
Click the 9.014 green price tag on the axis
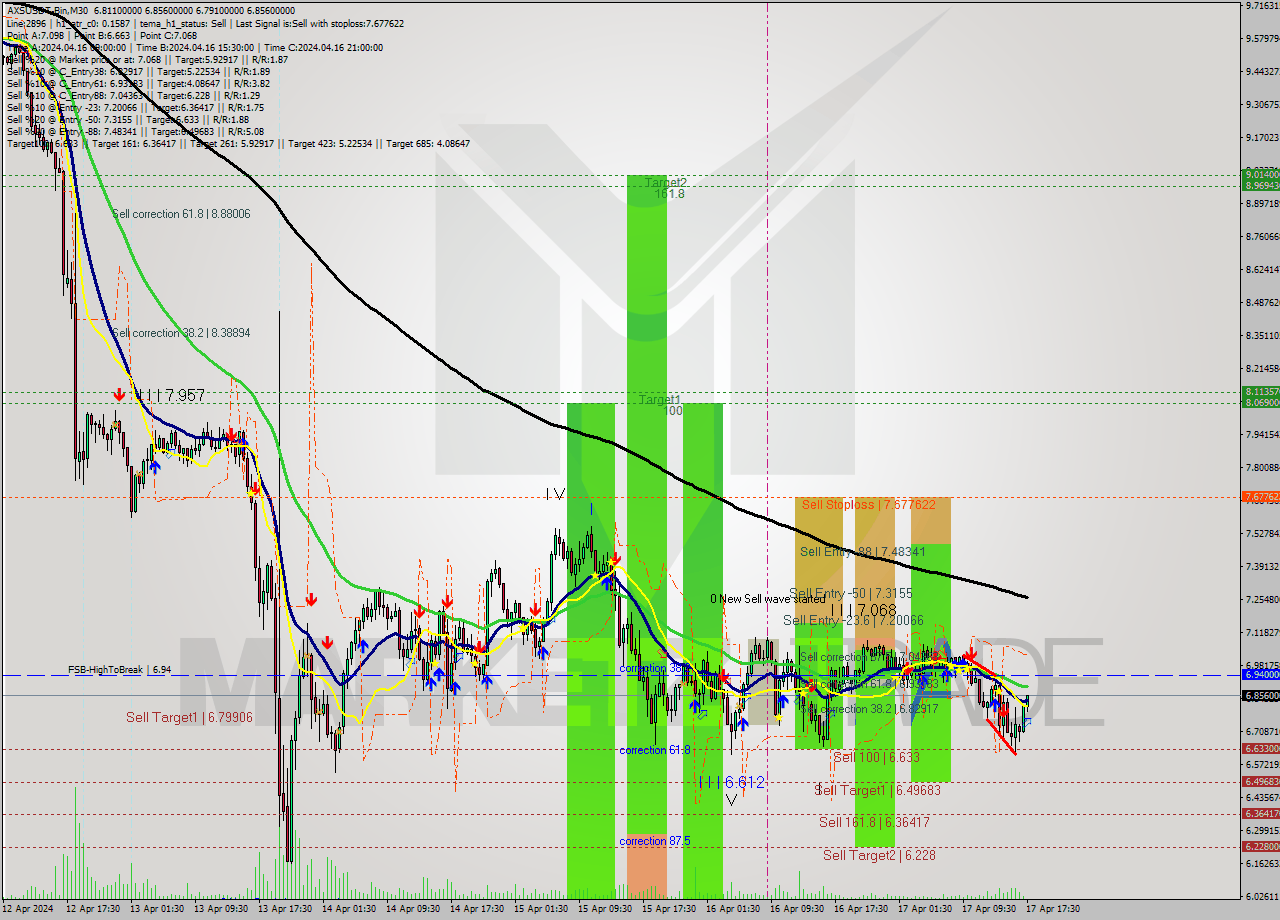coord(1260,174)
